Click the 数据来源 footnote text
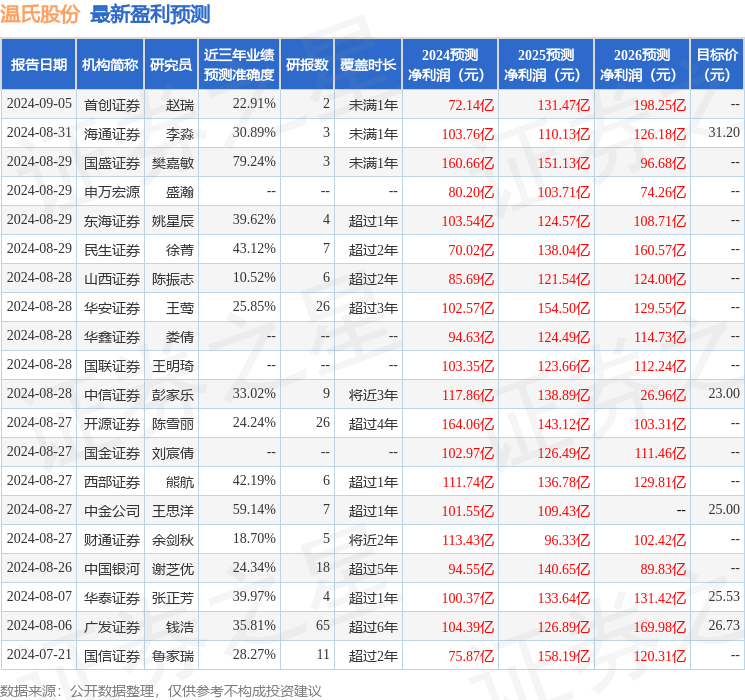The height and width of the screenshot is (700, 745). point(161,691)
